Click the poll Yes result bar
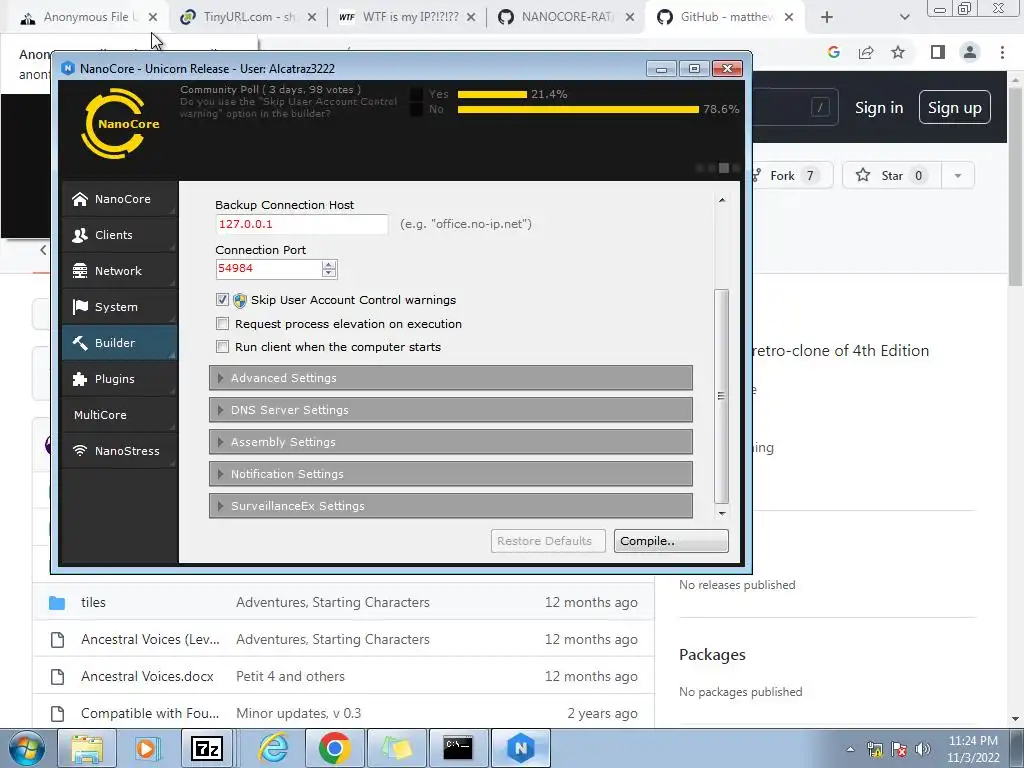The height and width of the screenshot is (768, 1024). click(492, 95)
